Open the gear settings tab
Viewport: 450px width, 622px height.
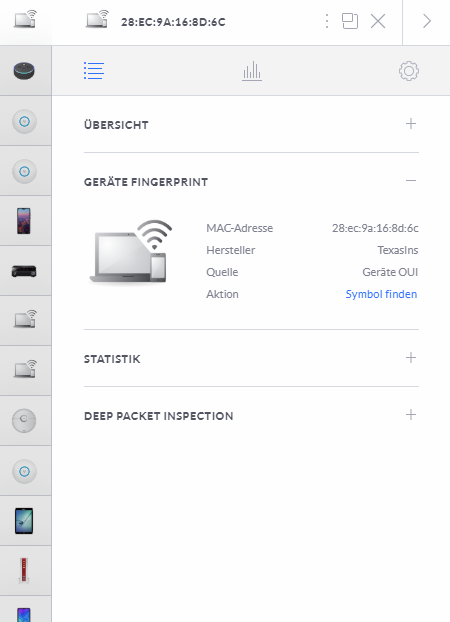pos(409,71)
